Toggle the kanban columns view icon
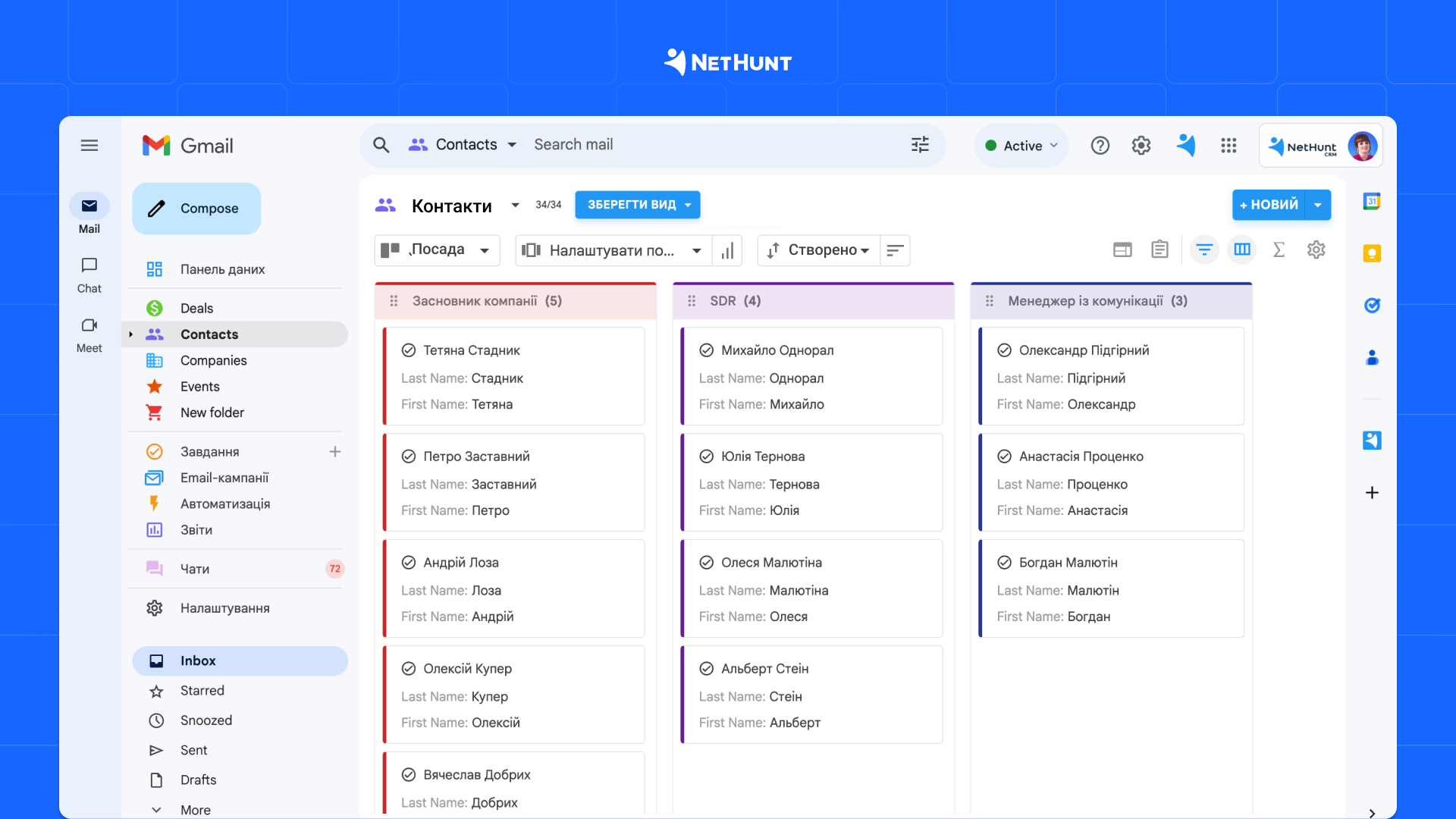The height and width of the screenshot is (819, 1456). 1241,249
